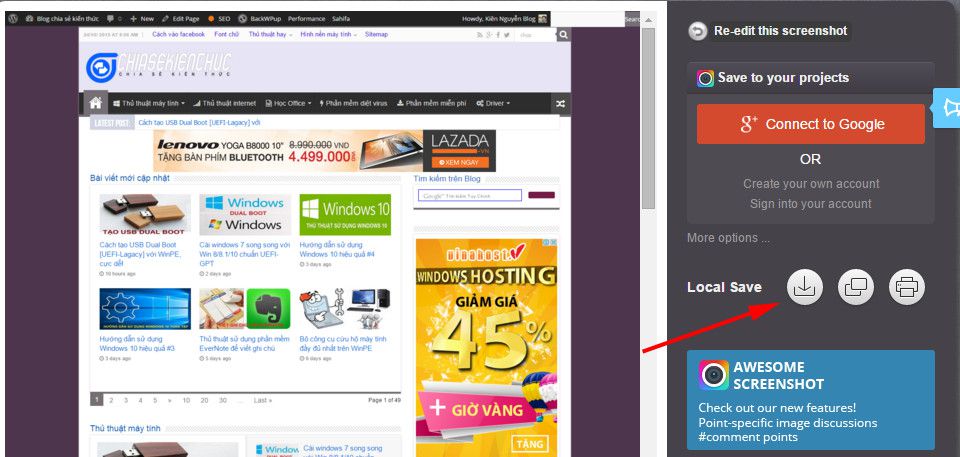Click the preview vertical scrollbar thumb
The width and height of the screenshot is (960, 457).
(648, 118)
